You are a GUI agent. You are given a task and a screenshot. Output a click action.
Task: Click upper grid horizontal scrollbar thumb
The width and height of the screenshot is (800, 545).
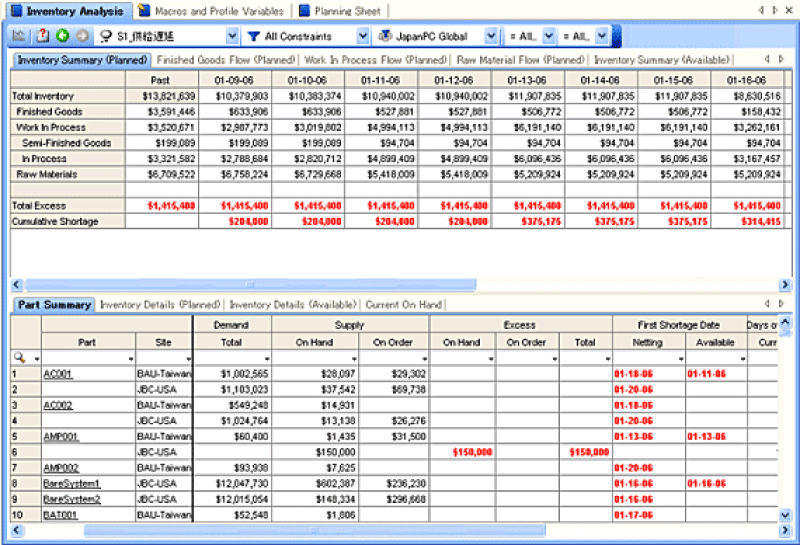pos(251,284)
